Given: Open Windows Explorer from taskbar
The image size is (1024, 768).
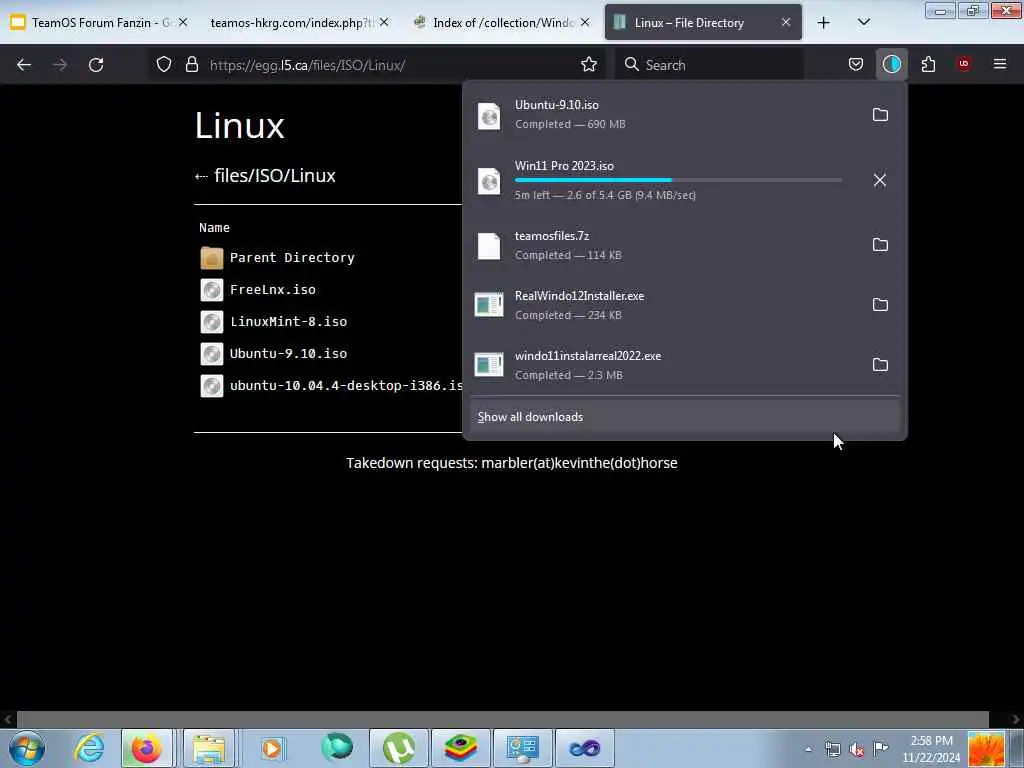Looking at the screenshot, I should [208, 748].
